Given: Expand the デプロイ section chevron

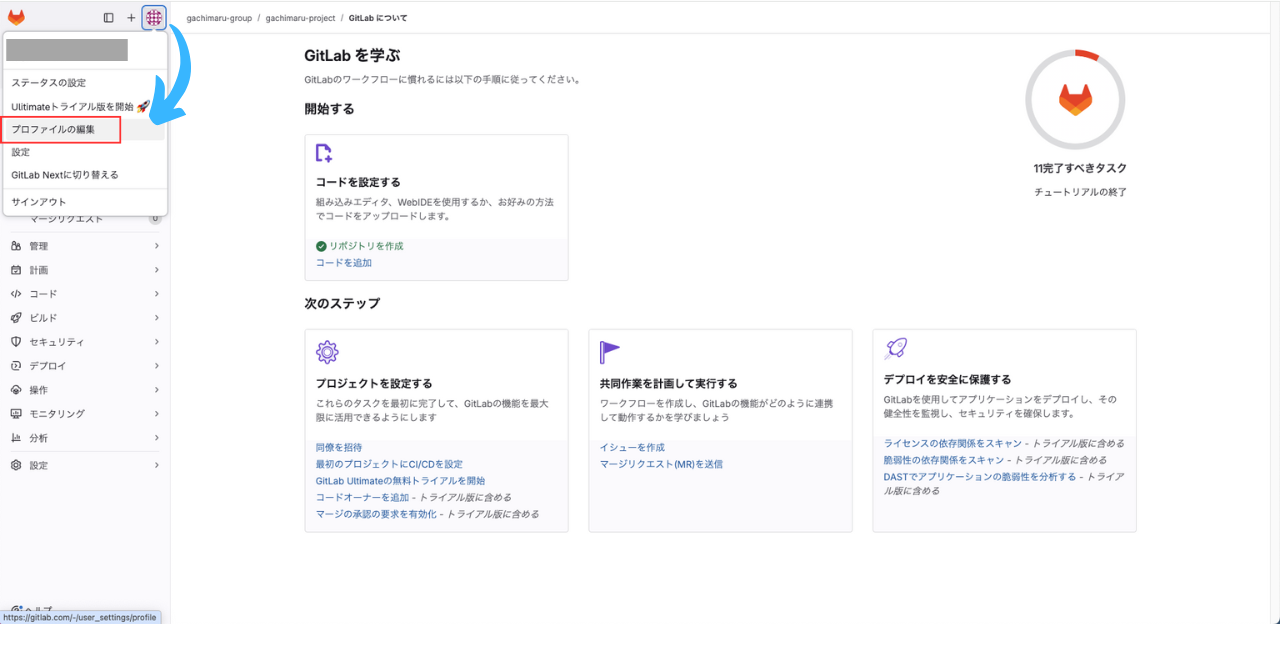Looking at the screenshot, I should (x=157, y=366).
